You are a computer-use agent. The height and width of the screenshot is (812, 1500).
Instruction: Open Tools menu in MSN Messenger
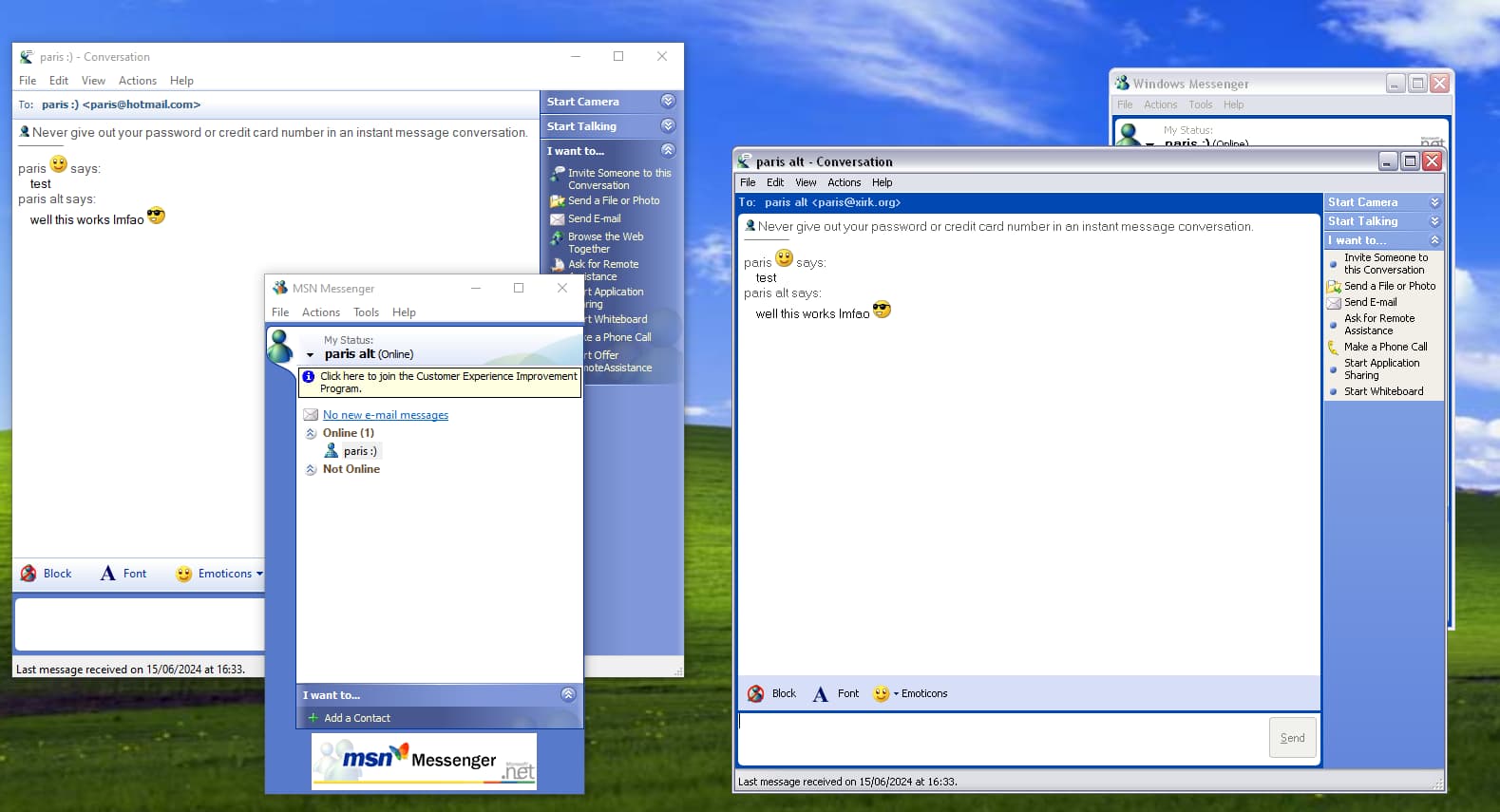(366, 312)
